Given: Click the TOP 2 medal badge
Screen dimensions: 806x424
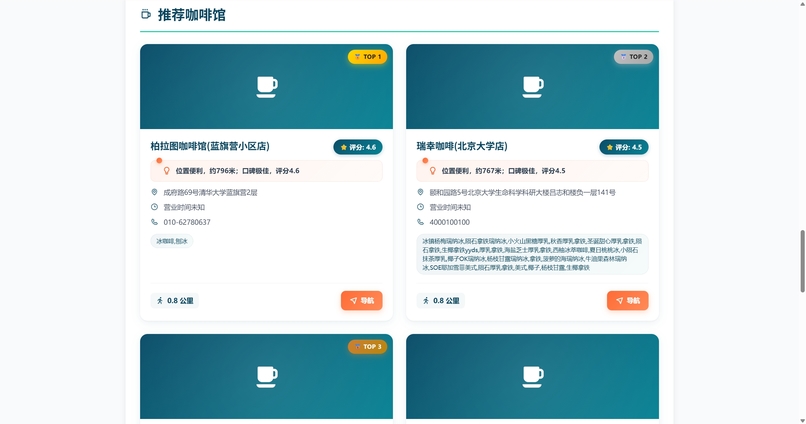Looking at the screenshot, I should pos(633,57).
